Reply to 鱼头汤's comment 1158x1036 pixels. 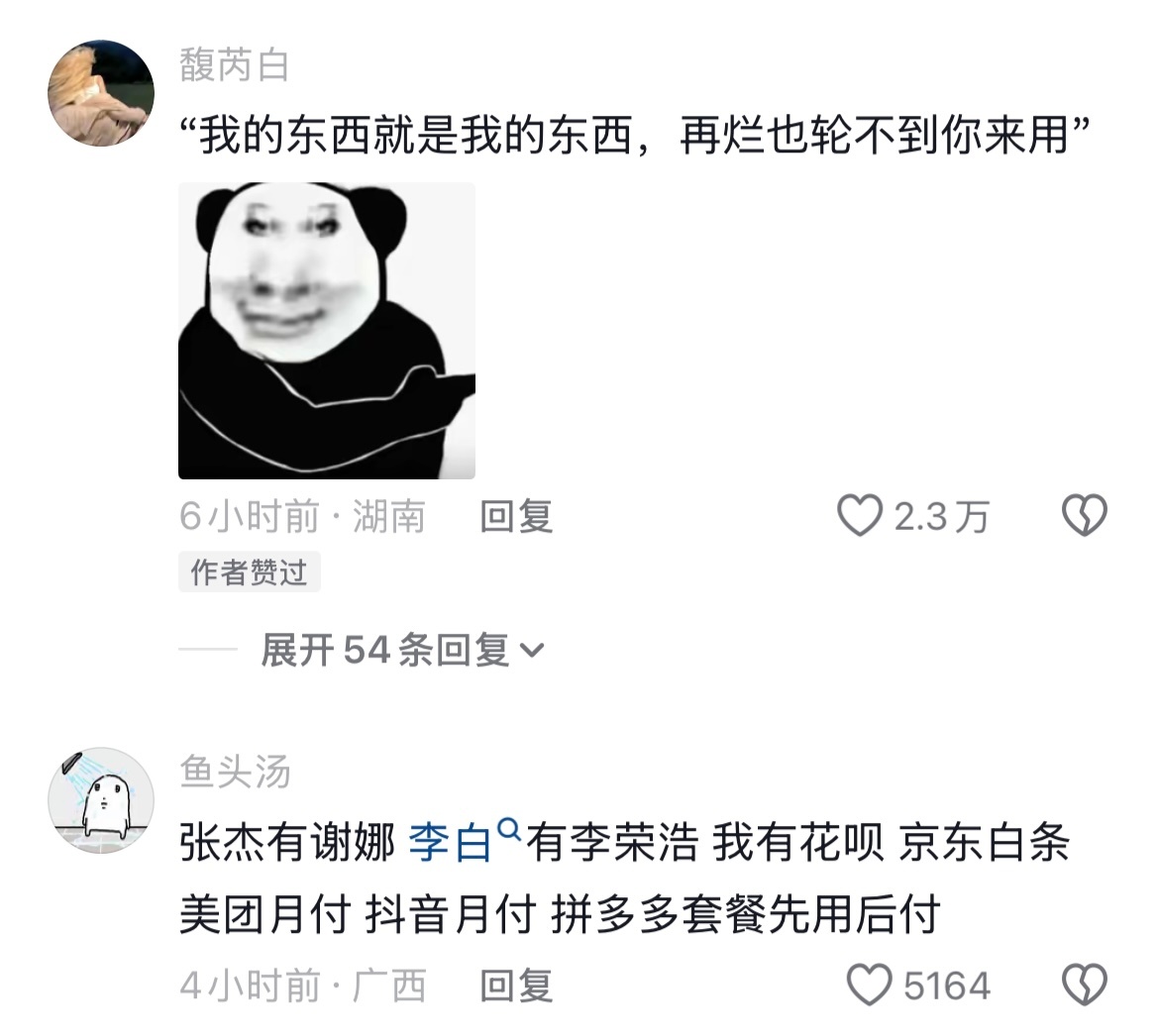tap(516, 985)
